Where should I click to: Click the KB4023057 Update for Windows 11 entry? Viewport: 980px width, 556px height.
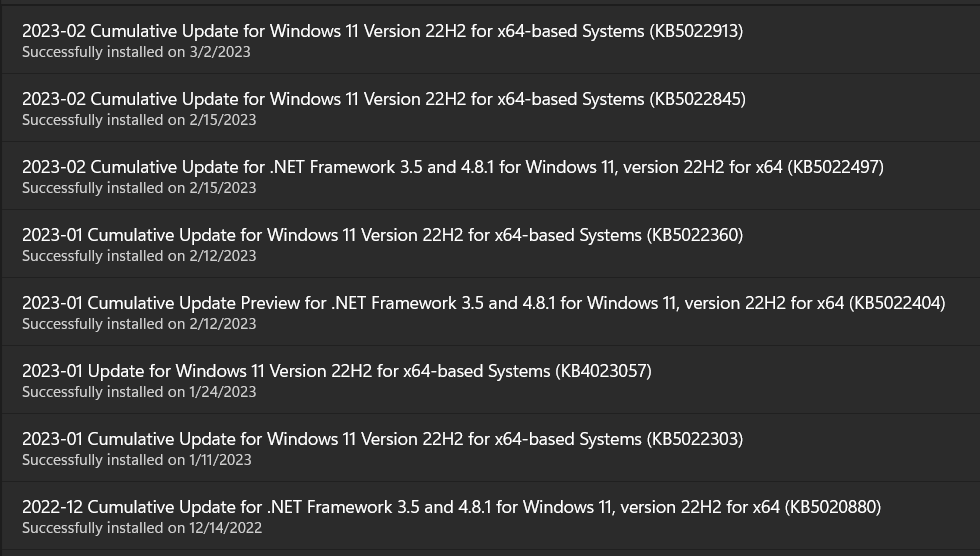[x=491, y=380]
